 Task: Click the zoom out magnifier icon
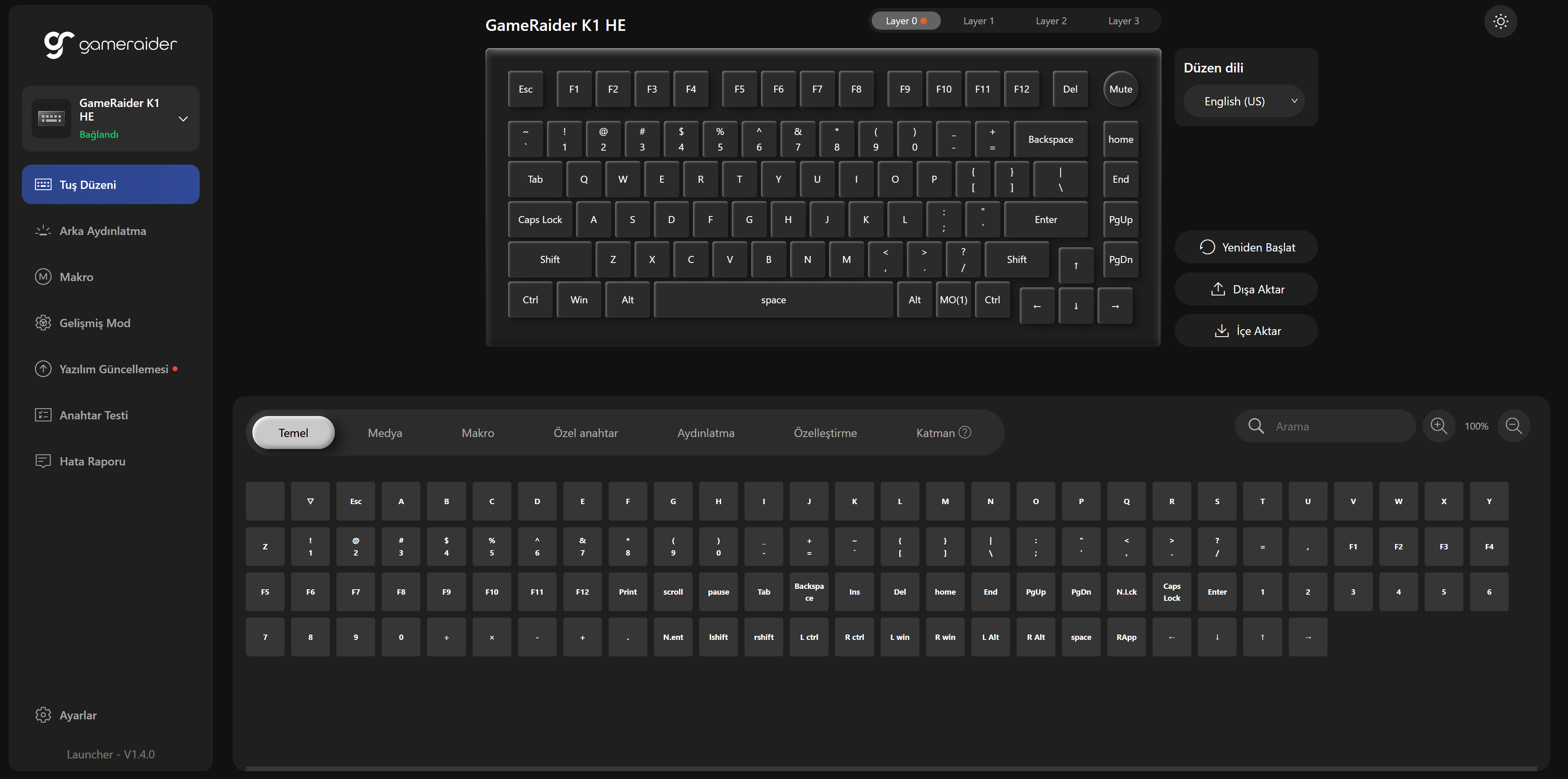pyautogui.click(x=1513, y=426)
